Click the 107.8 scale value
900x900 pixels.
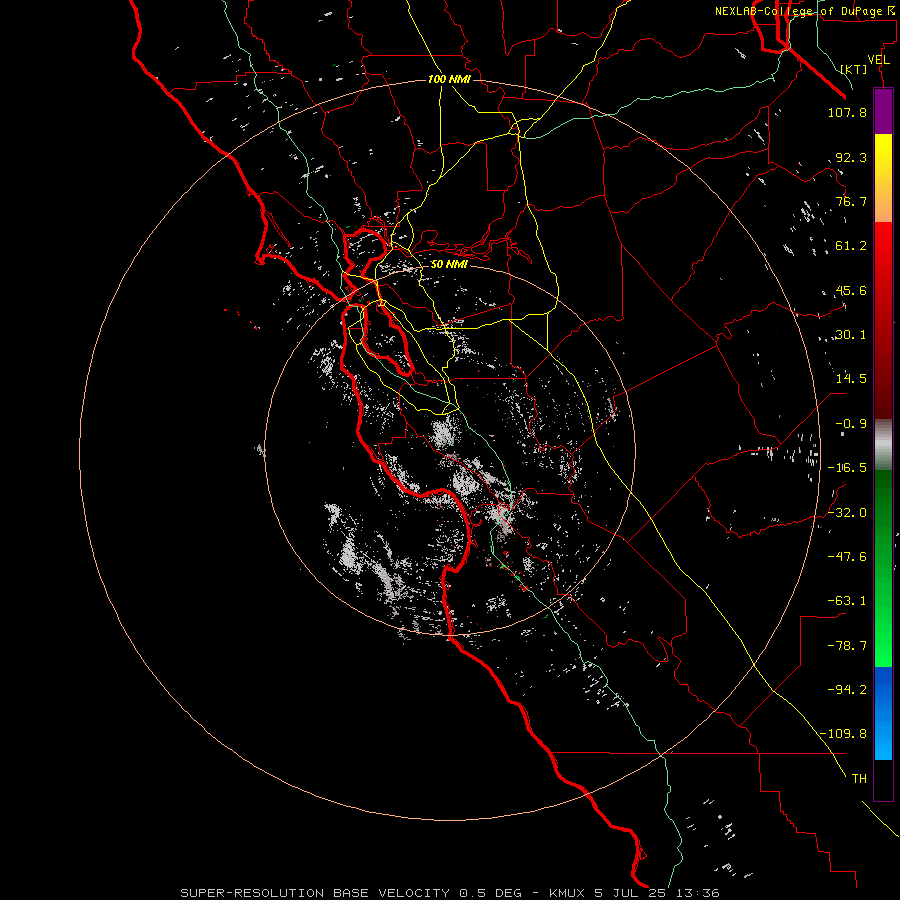(x=847, y=112)
